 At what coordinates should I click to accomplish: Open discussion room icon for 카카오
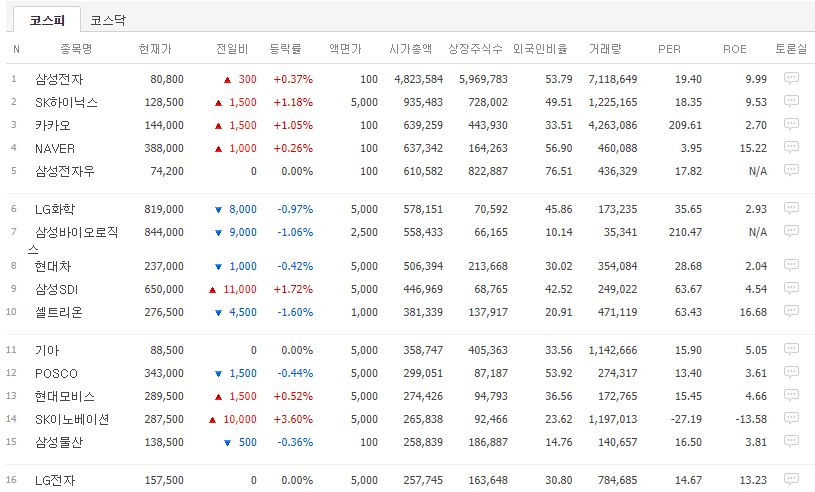(x=791, y=124)
